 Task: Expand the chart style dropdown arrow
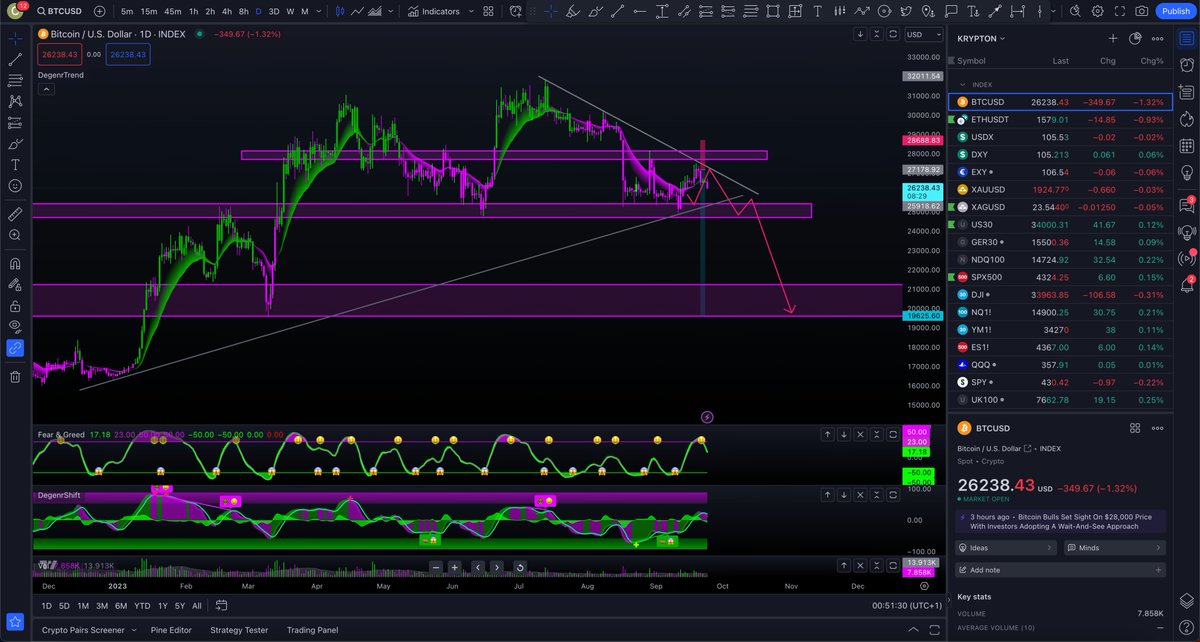(391, 11)
